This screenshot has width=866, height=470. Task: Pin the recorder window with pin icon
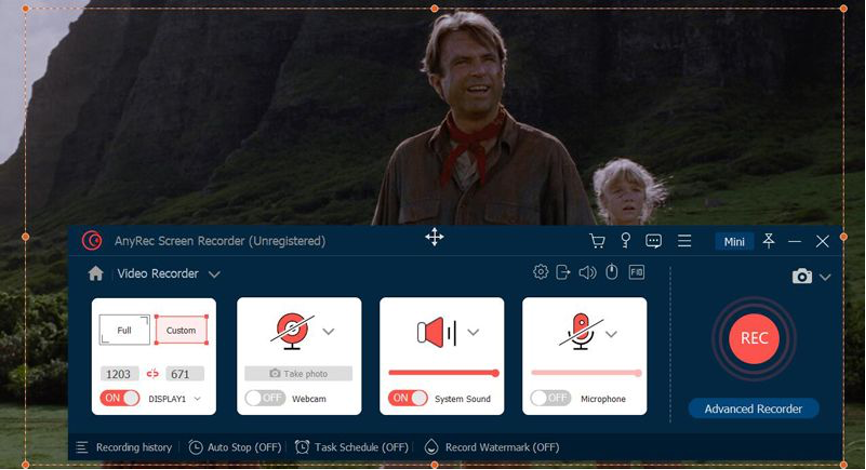point(768,240)
